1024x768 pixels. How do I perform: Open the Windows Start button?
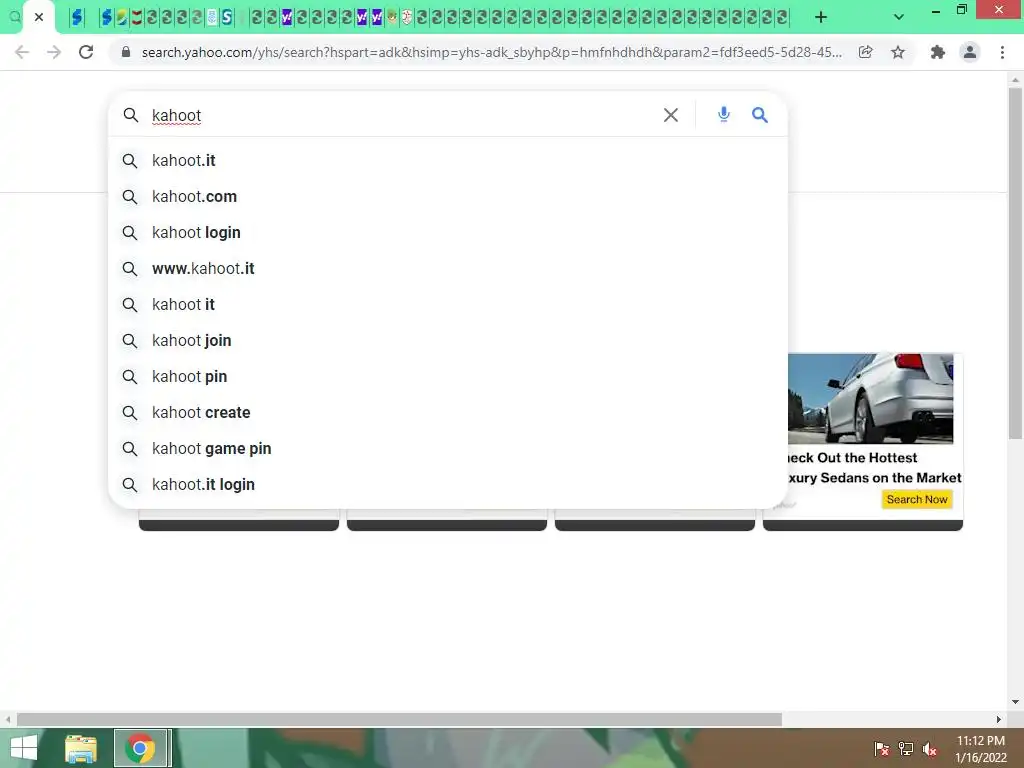pyautogui.click(x=24, y=748)
